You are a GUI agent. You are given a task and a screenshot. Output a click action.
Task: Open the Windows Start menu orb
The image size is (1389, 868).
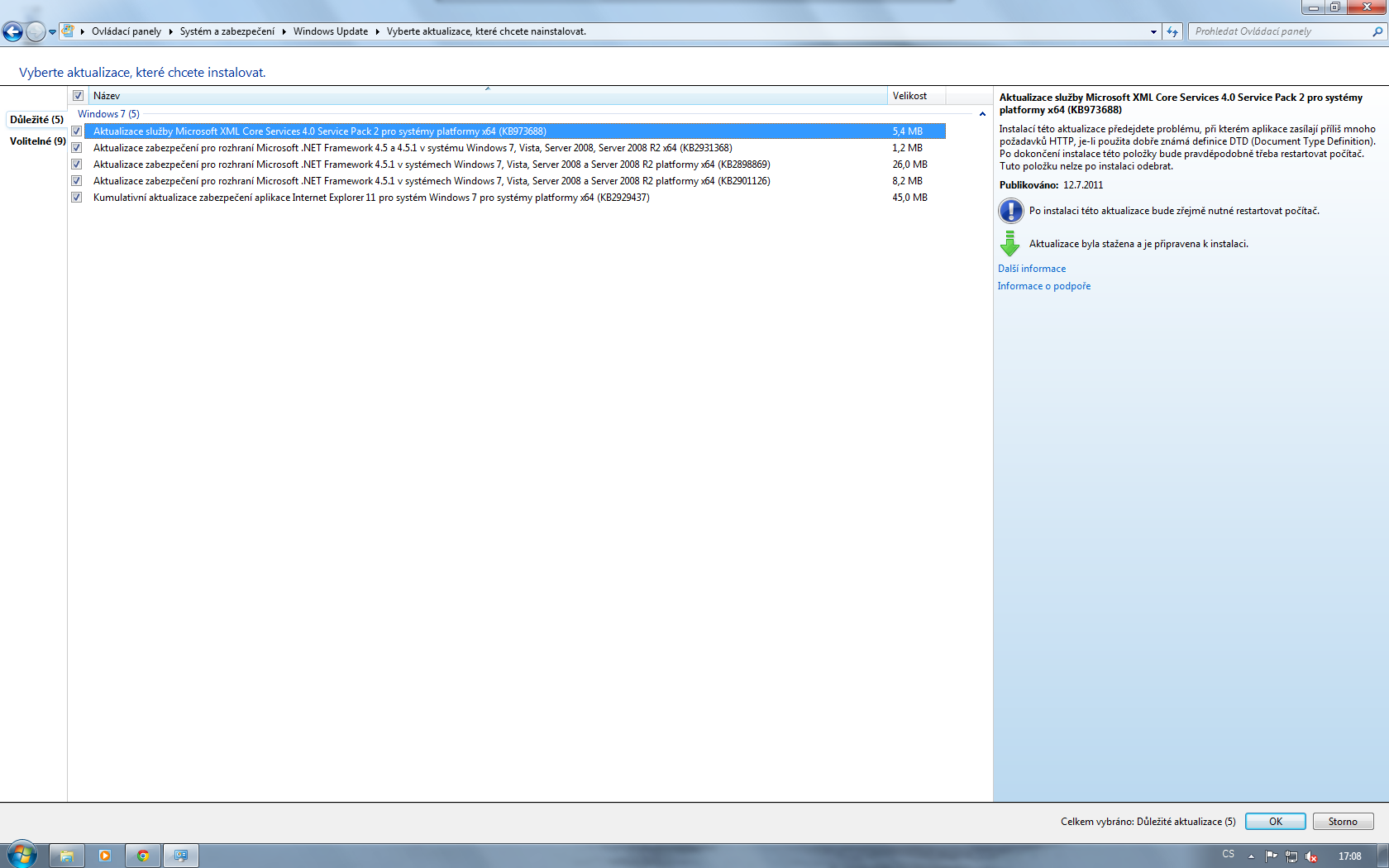(22, 855)
